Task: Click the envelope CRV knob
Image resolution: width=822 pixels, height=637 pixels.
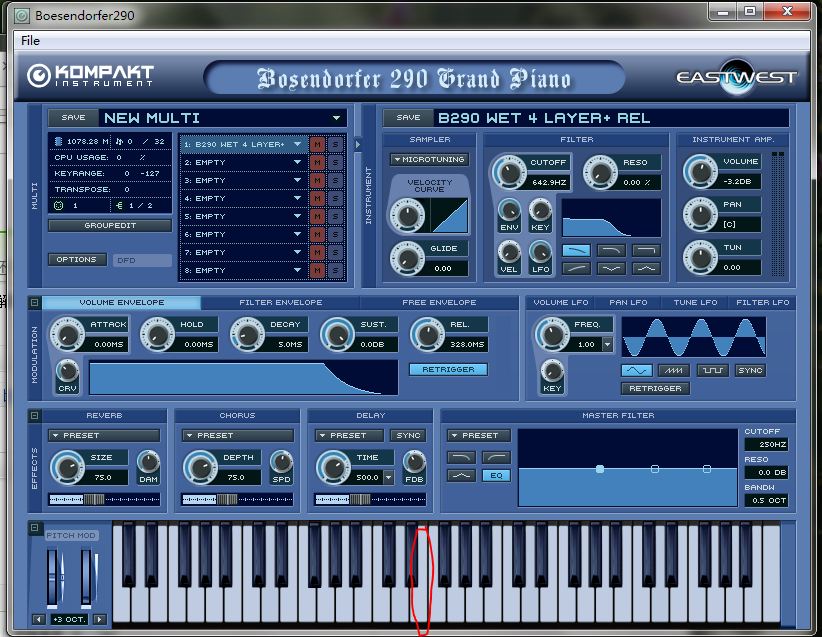Action: (x=67, y=371)
